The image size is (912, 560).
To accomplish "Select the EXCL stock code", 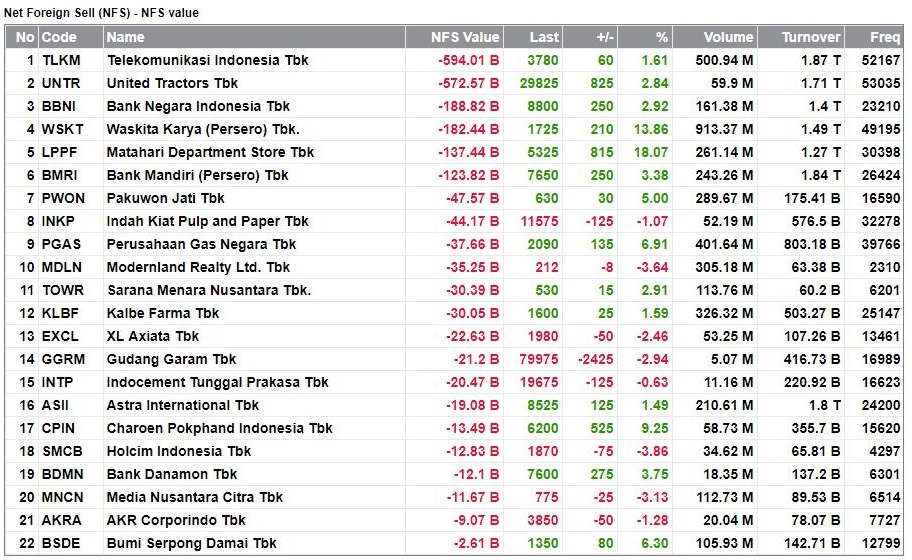I will point(60,336).
